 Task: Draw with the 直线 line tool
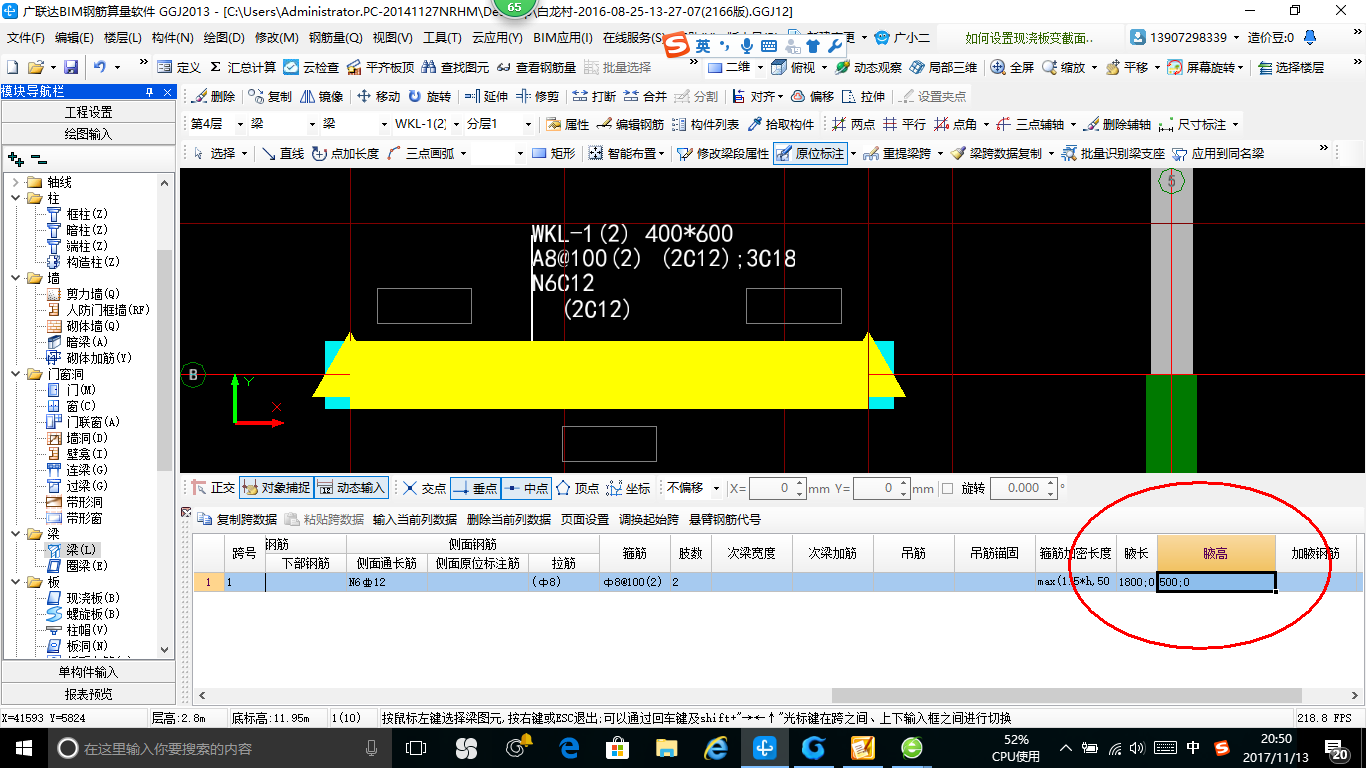click(282, 153)
